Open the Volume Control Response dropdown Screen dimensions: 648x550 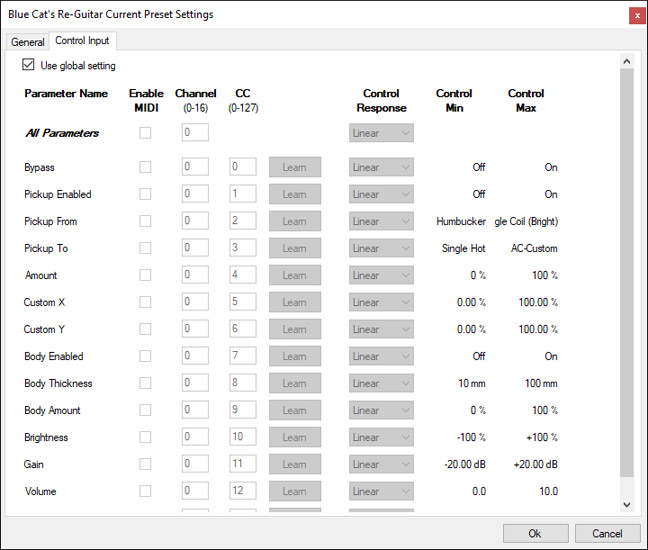point(381,491)
